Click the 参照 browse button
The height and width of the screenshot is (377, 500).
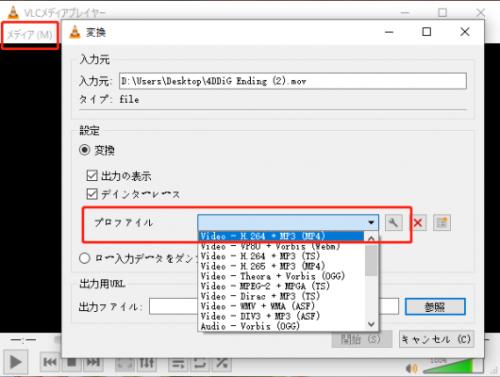(435, 307)
